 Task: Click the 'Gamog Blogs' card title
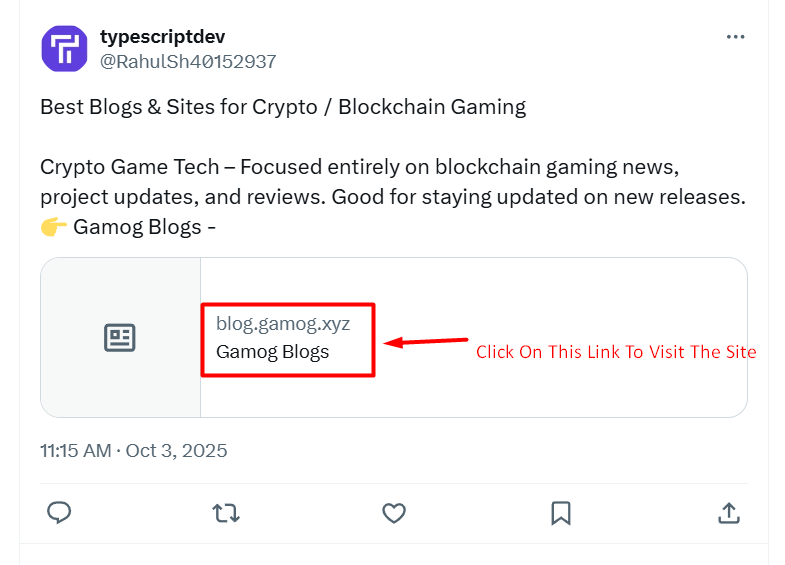click(x=272, y=352)
